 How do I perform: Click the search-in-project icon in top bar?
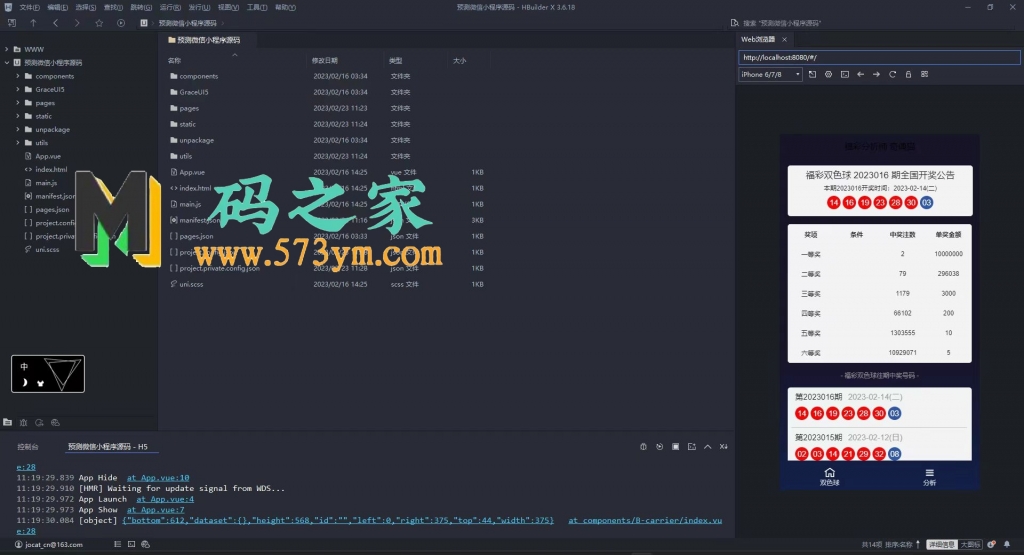click(735, 23)
